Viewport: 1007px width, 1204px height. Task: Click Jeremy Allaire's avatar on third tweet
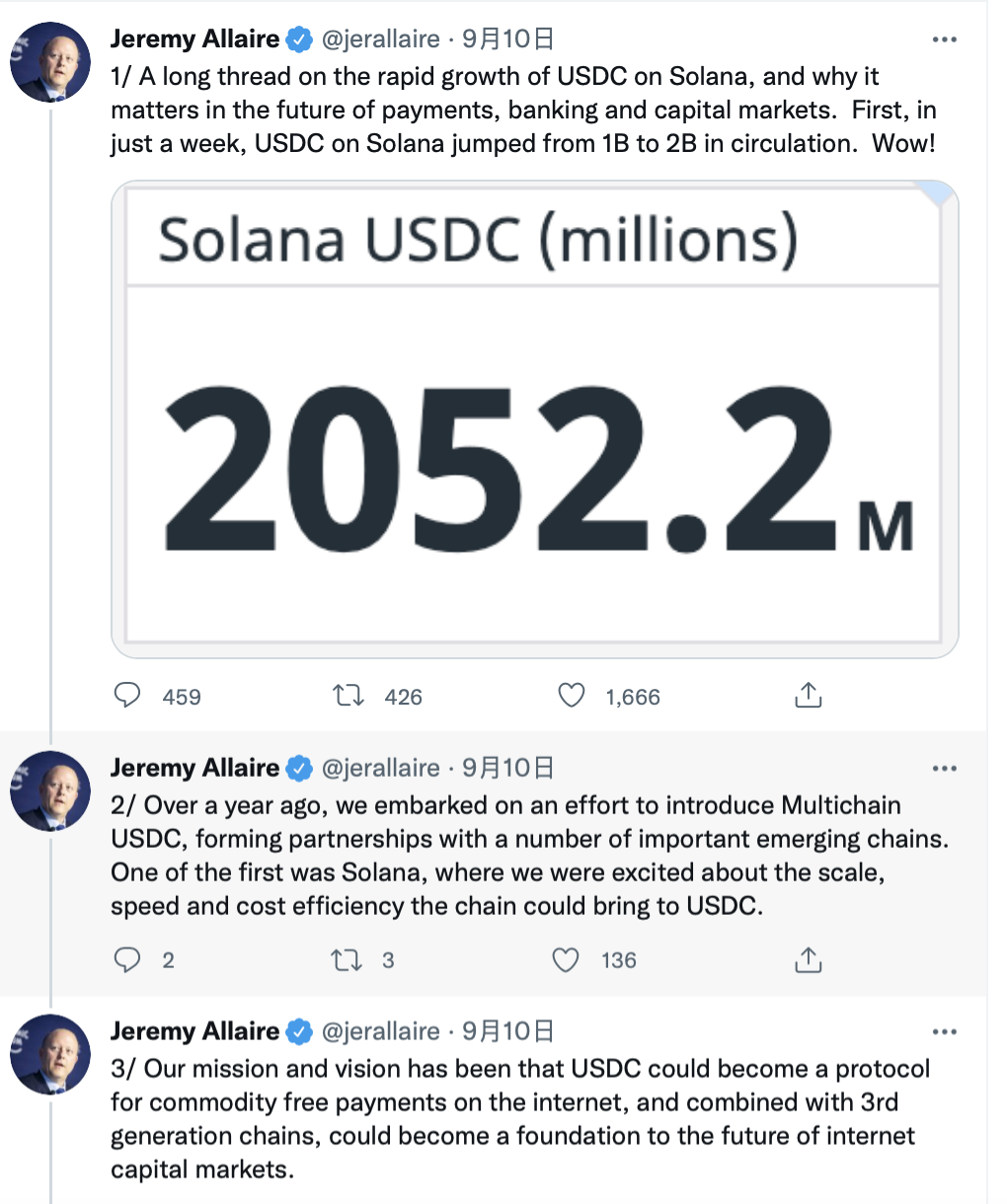(x=50, y=1054)
